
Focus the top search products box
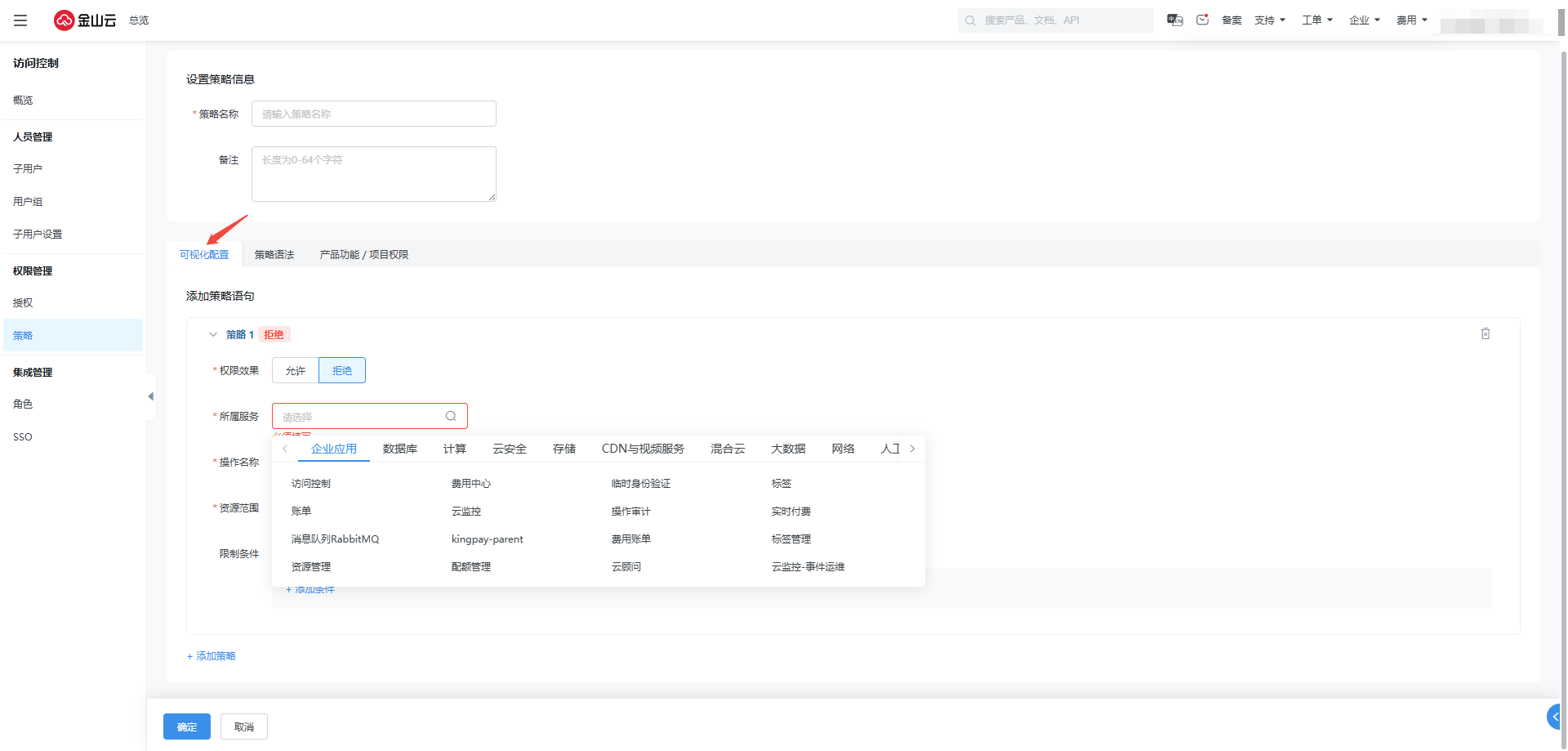(1056, 20)
